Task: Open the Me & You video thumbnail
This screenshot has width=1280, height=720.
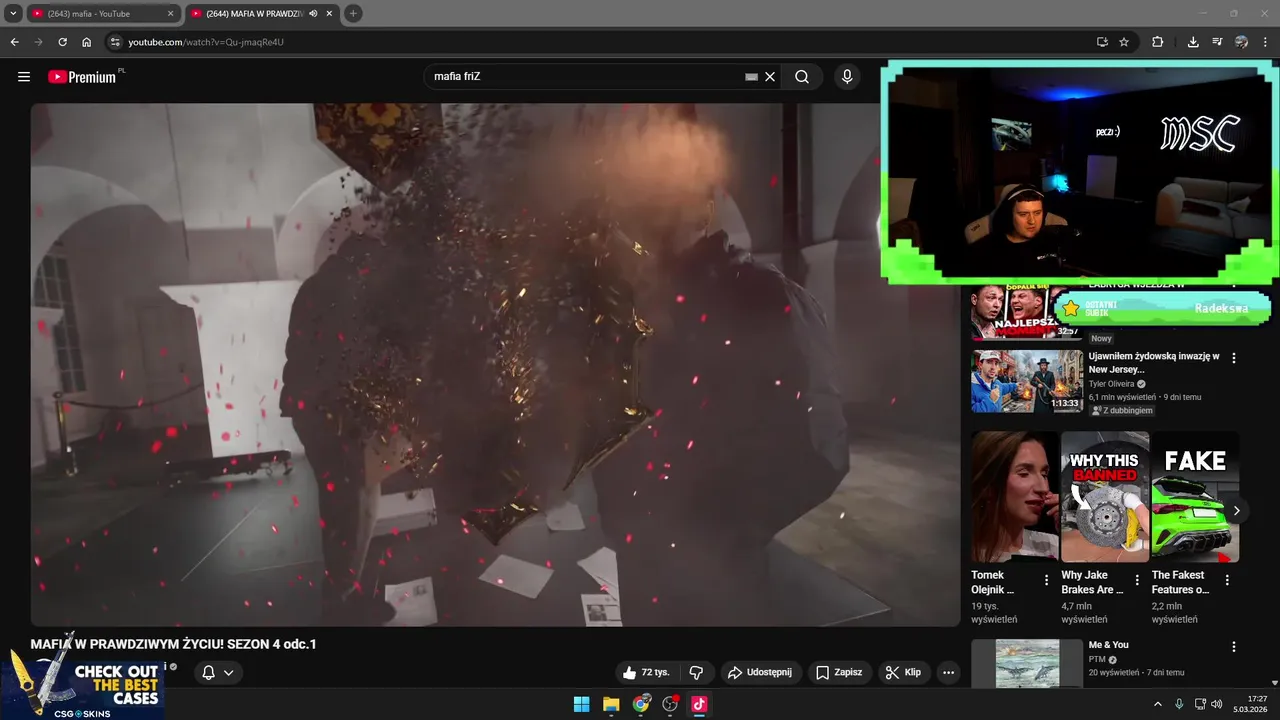Action: (x=1027, y=663)
